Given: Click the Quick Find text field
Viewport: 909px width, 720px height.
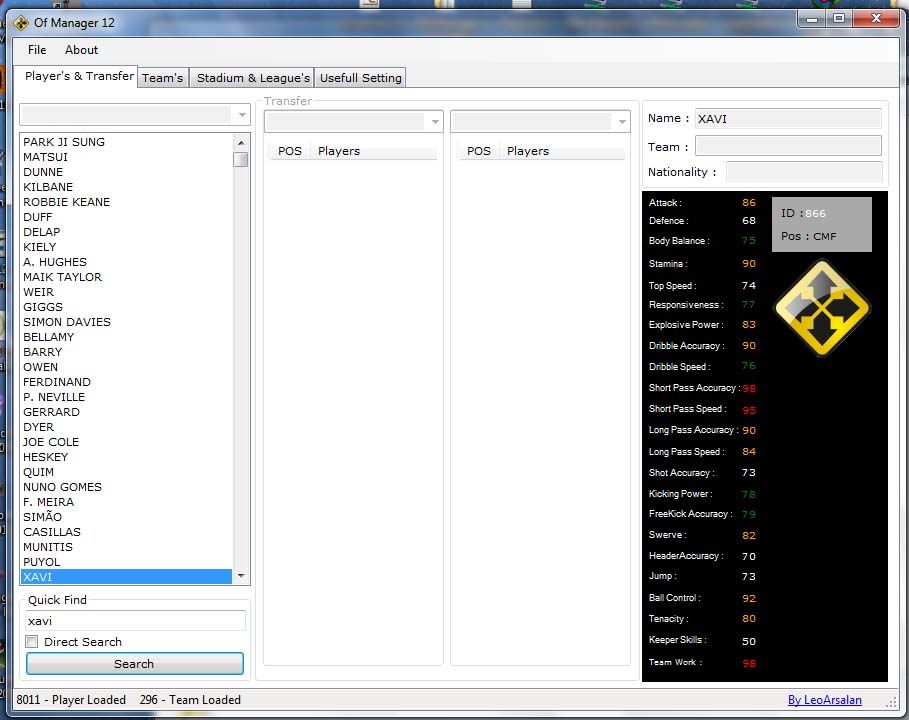Looking at the screenshot, I should coord(135,621).
